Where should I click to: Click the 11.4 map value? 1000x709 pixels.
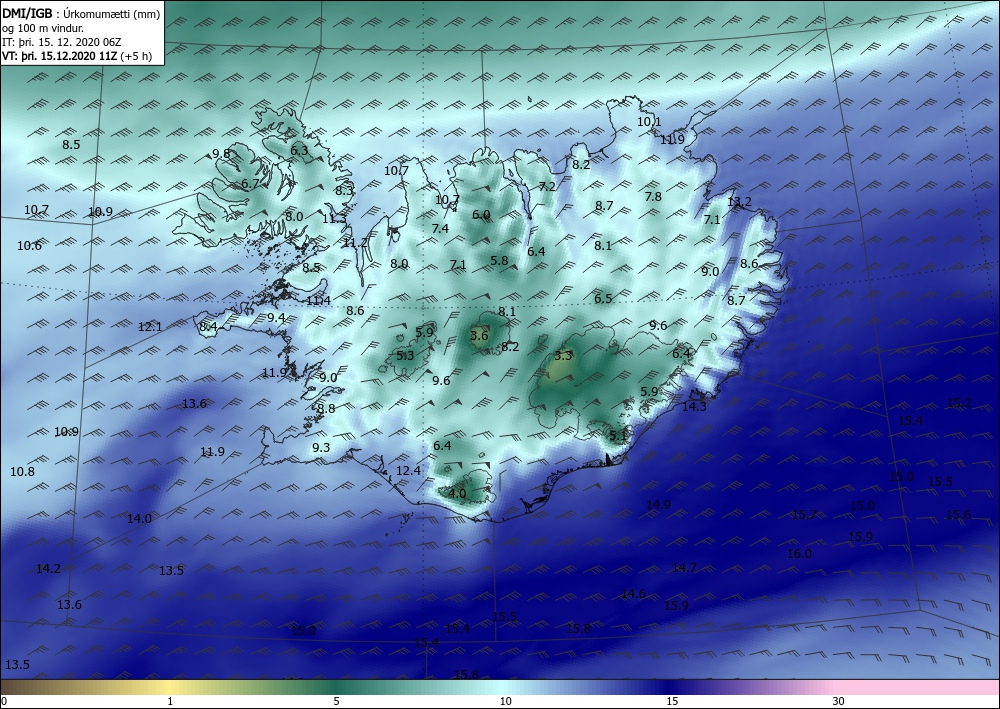pyautogui.click(x=318, y=300)
